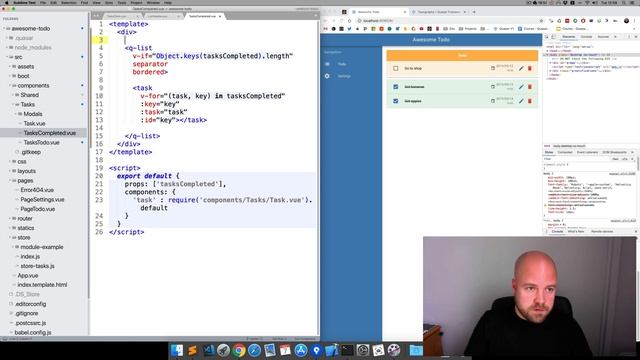Collapse the Tasks folder

pos(13,104)
